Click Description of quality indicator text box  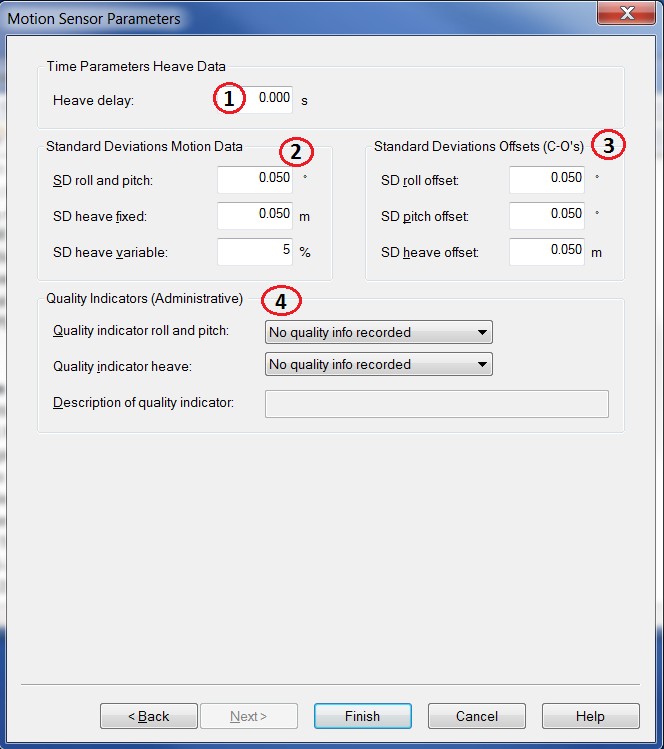(437, 404)
